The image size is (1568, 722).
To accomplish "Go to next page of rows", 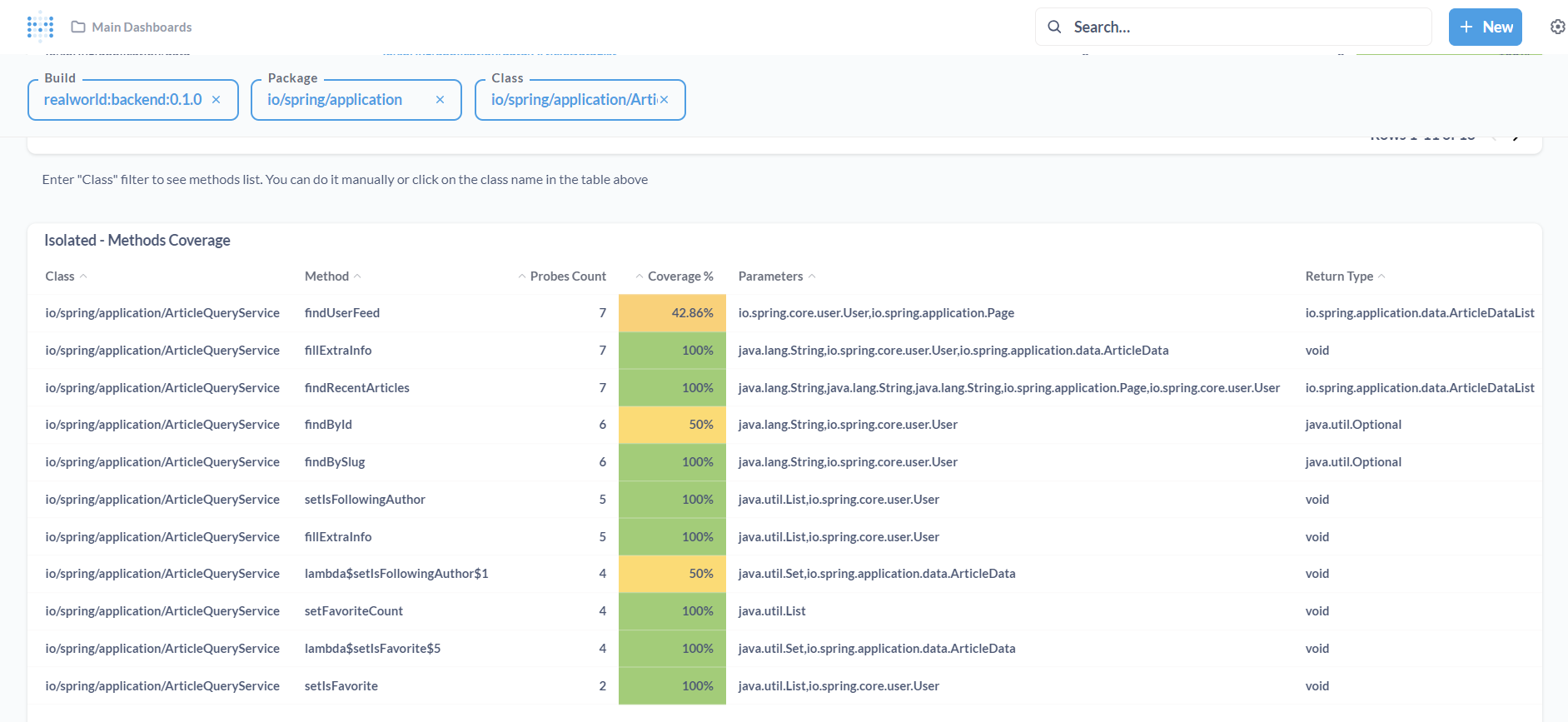I will coord(1516,137).
